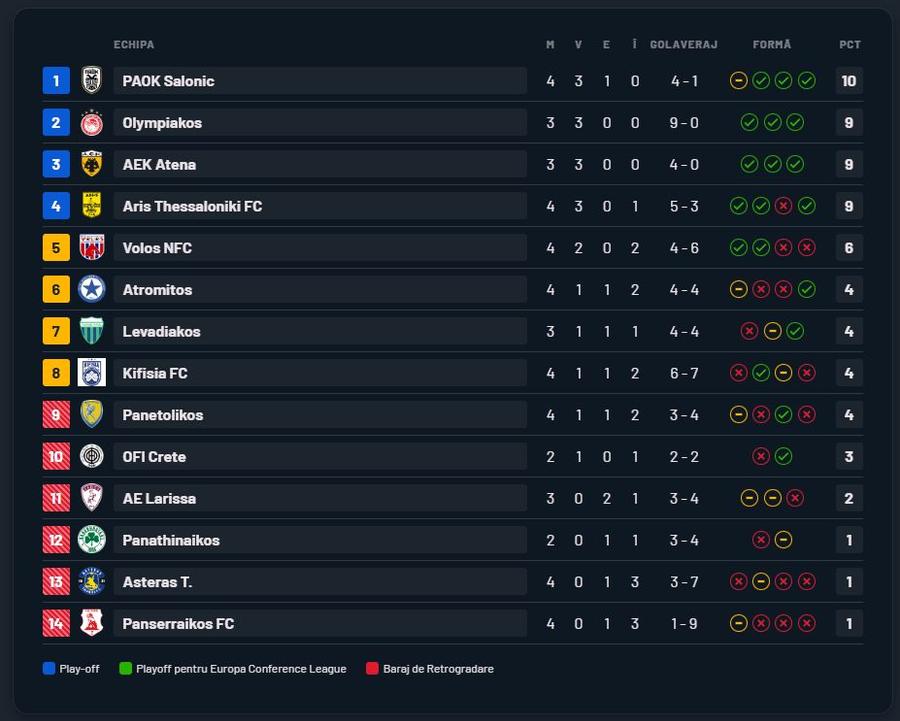Screen dimensions: 900x721
Task: Click the Panathinaikos clover crest
Action: pyautogui.click(x=92, y=540)
